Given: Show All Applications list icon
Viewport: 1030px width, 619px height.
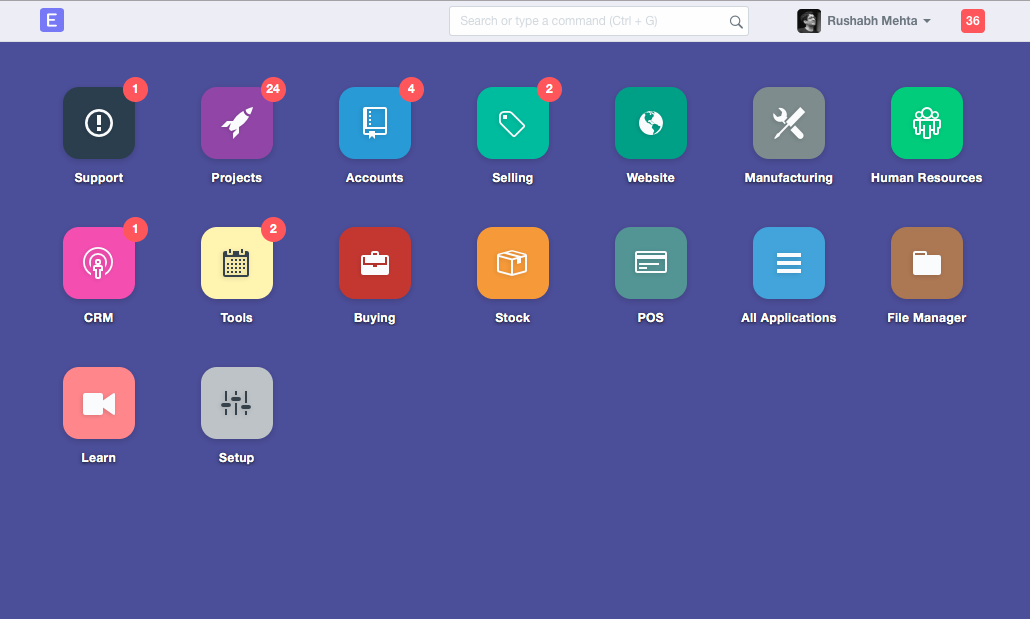Looking at the screenshot, I should [789, 263].
